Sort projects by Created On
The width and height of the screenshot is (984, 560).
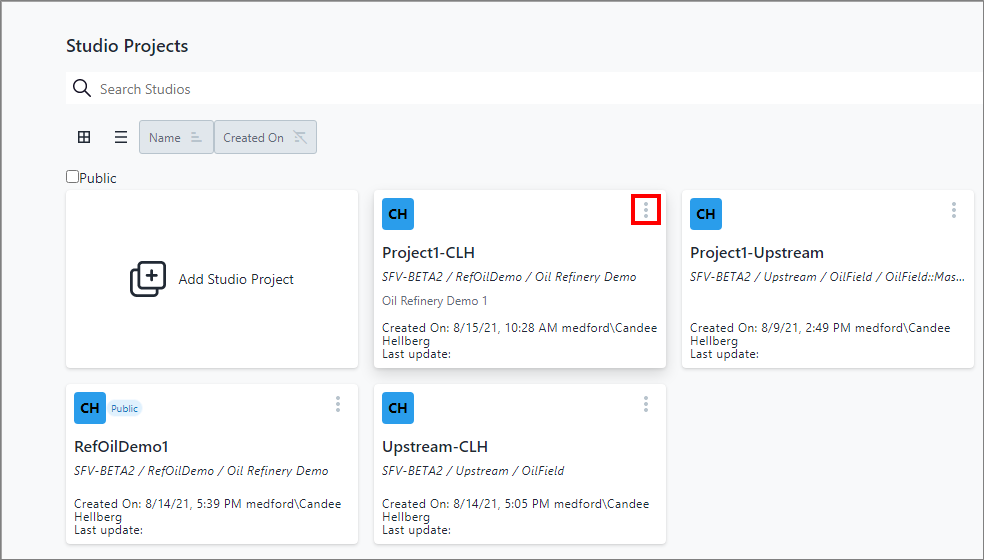[265, 138]
